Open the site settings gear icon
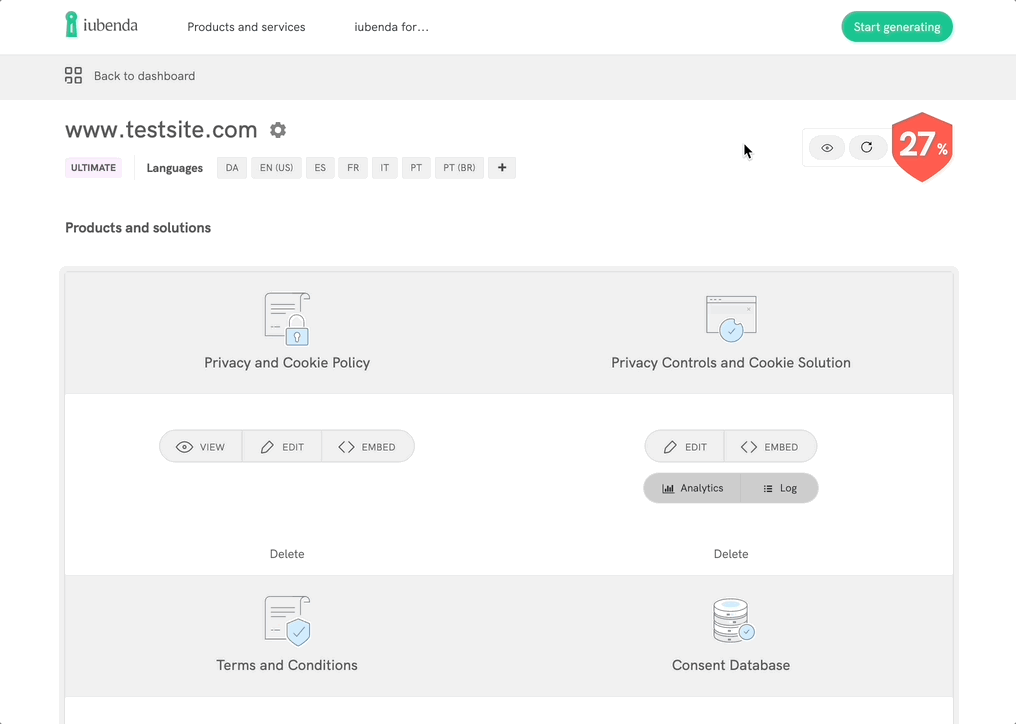 coord(278,130)
